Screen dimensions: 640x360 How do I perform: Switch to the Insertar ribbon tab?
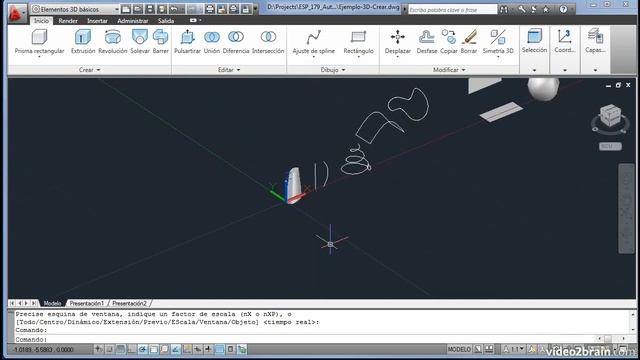[x=97, y=21]
